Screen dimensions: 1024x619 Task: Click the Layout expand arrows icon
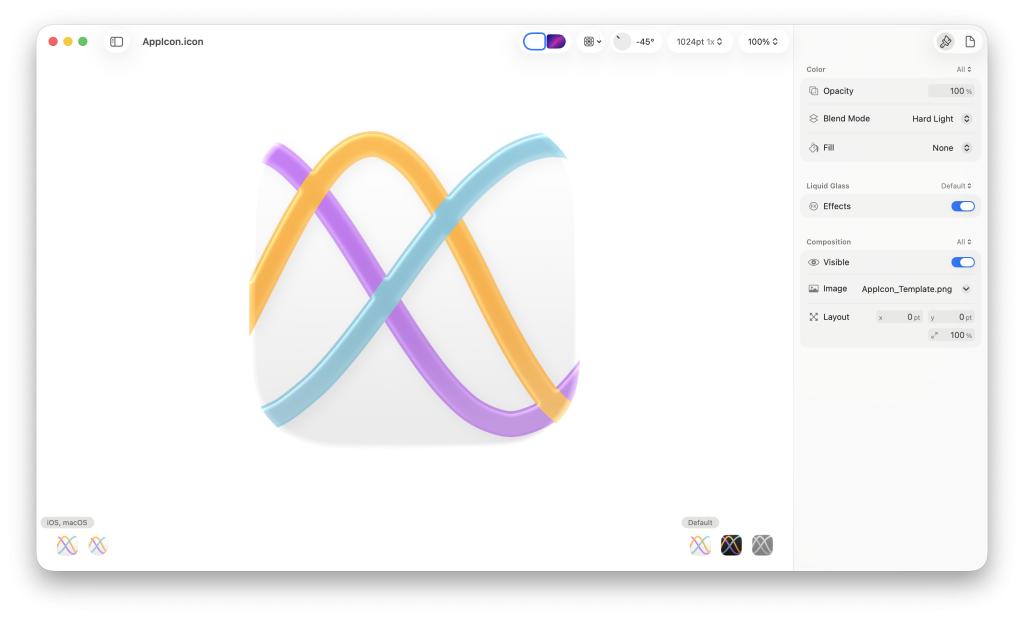[814, 317]
